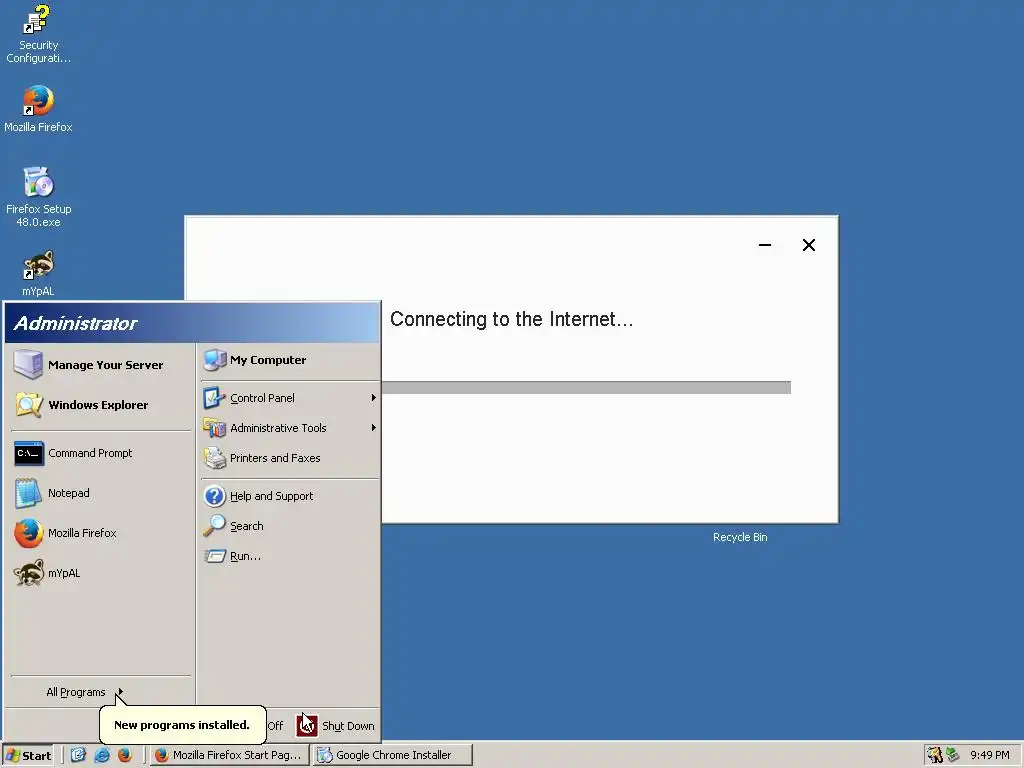Viewport: 1024px width, 768px height.
Task: Expand All Programs list
Action: pos(84,692)
